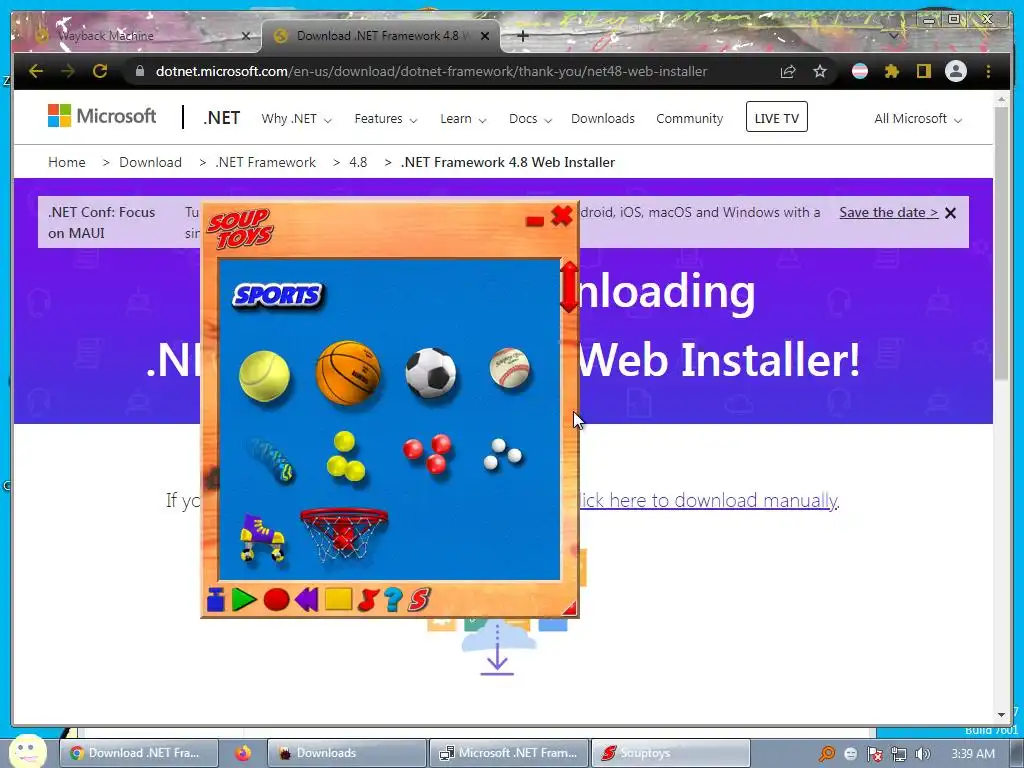
Task: Click the Microsoft logo
Action: point(102,116)
